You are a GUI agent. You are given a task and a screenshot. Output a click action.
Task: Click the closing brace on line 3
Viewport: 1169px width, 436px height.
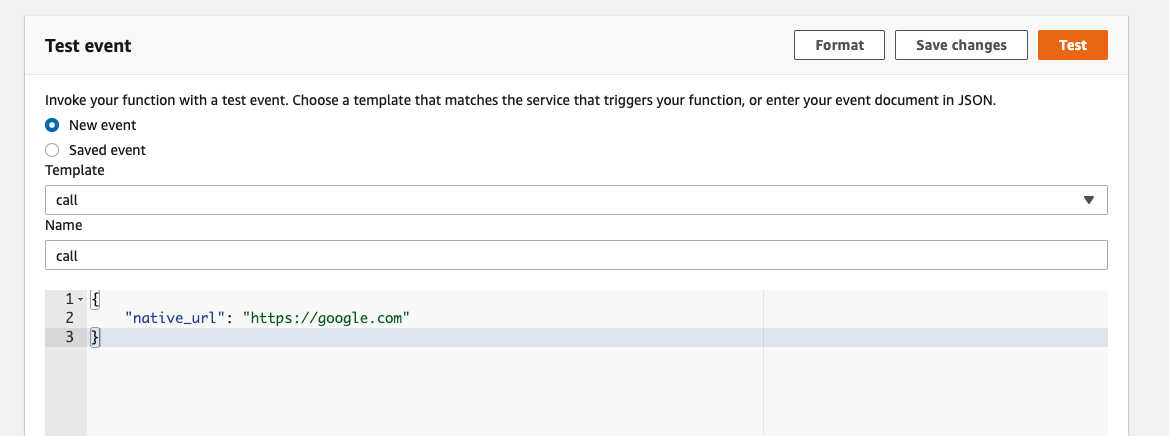pyautogui.click(x=95, y=337)
